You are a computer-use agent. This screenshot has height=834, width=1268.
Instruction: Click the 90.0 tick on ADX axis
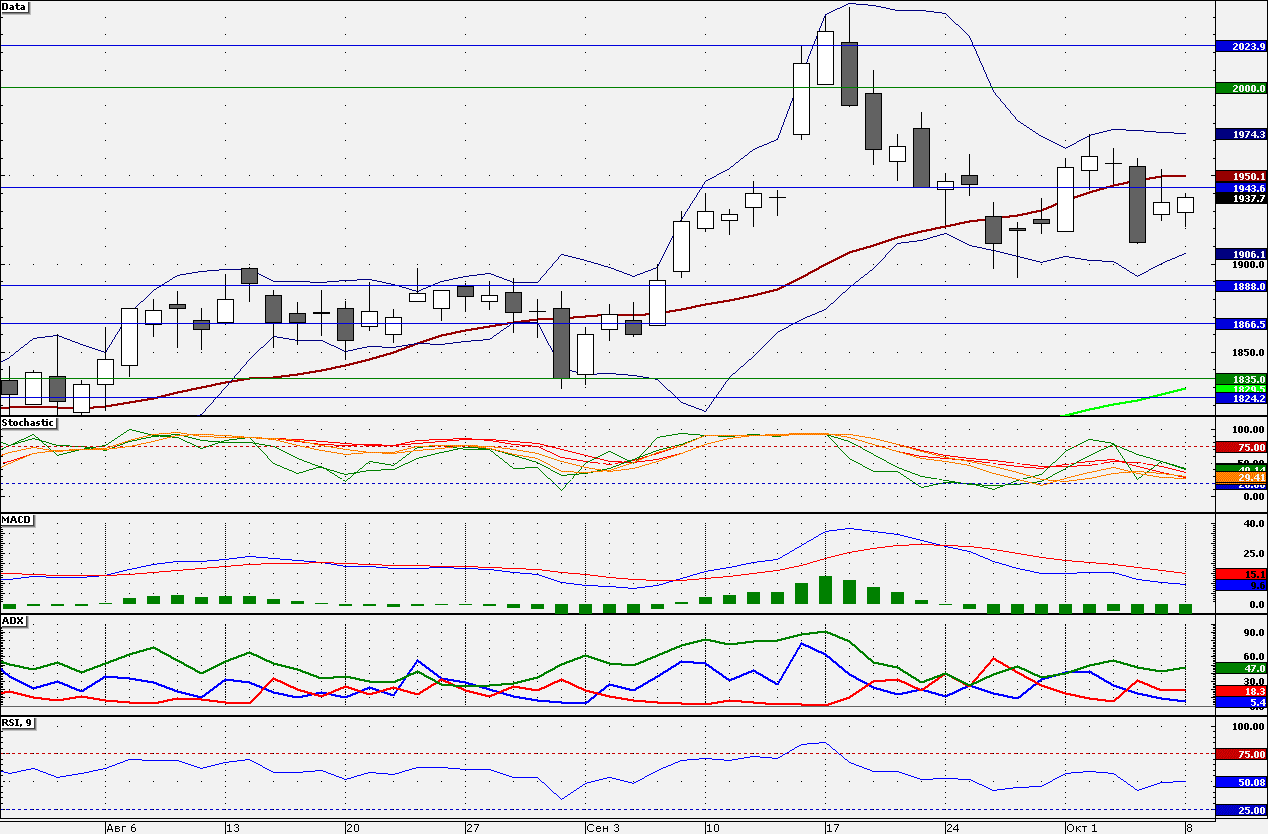coord(1252,633)
